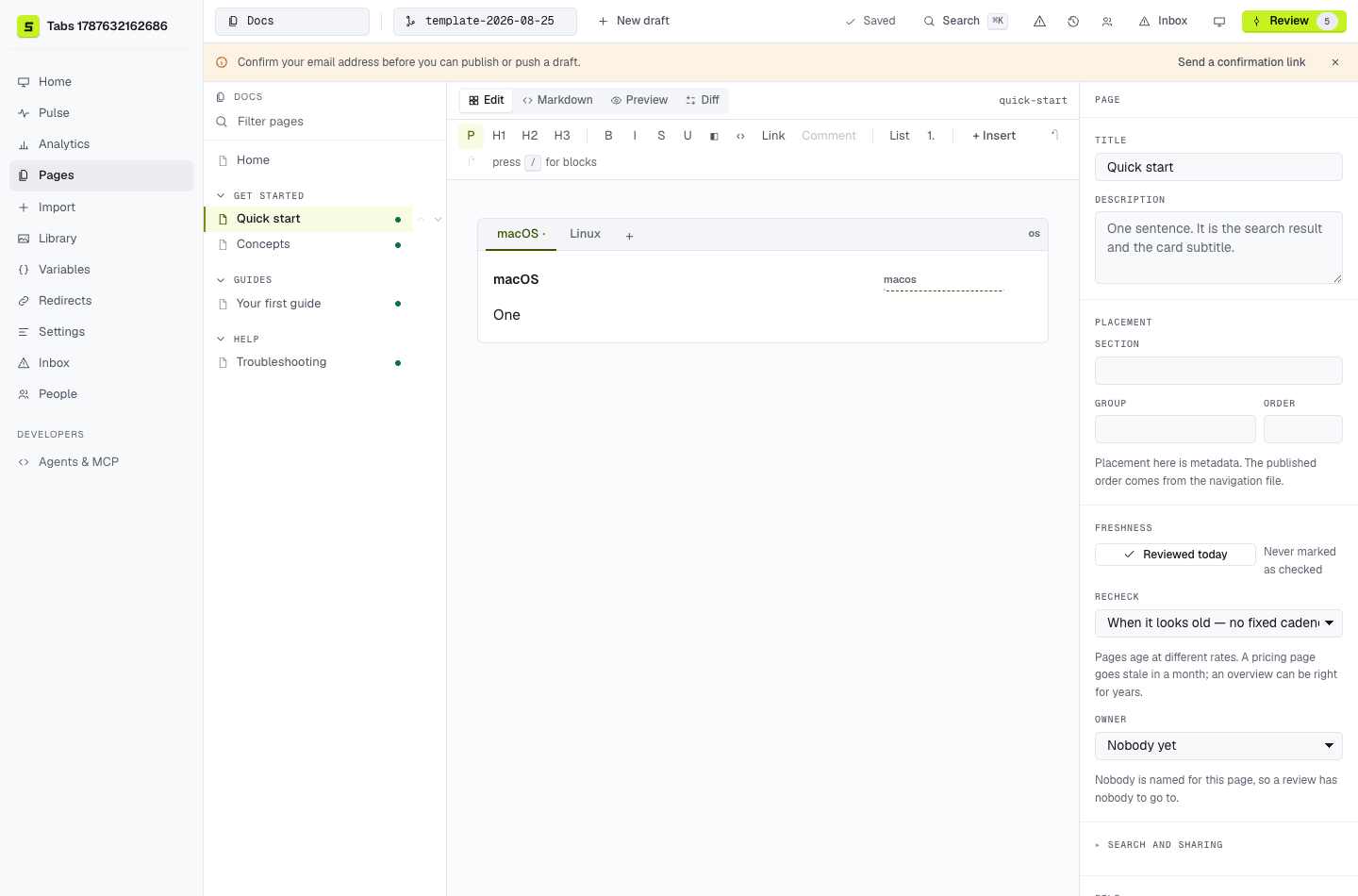The height and width of the screenshot is (896, 1358).
Task: Open the version history clock icon
Action: point(1073,21)
